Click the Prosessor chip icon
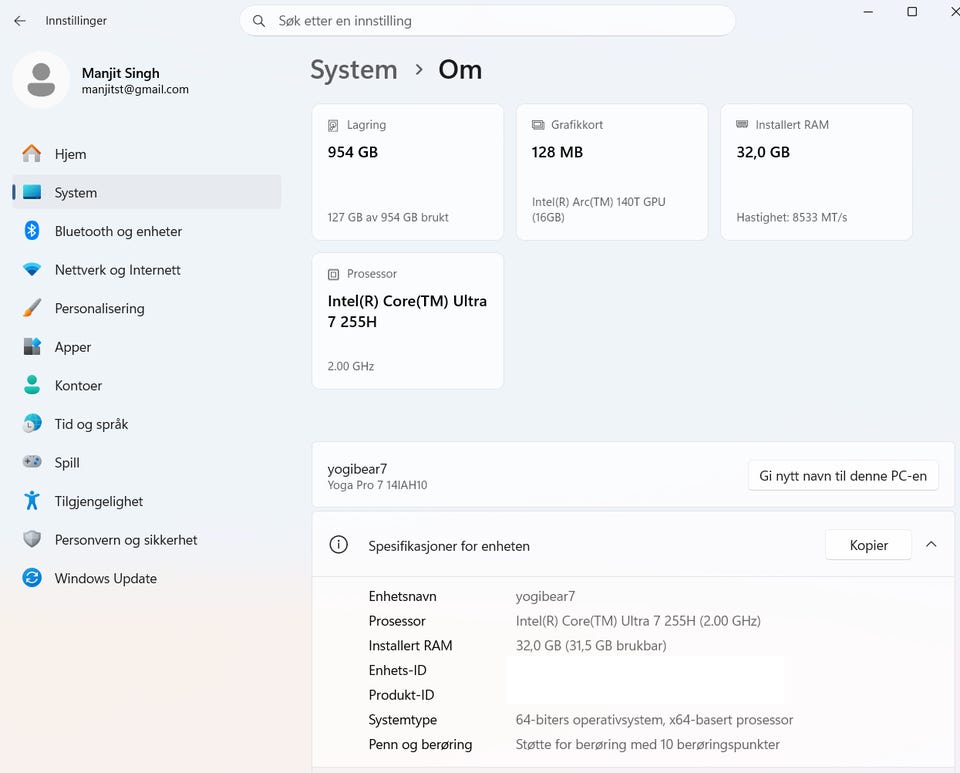 click(x=333, y=274)
